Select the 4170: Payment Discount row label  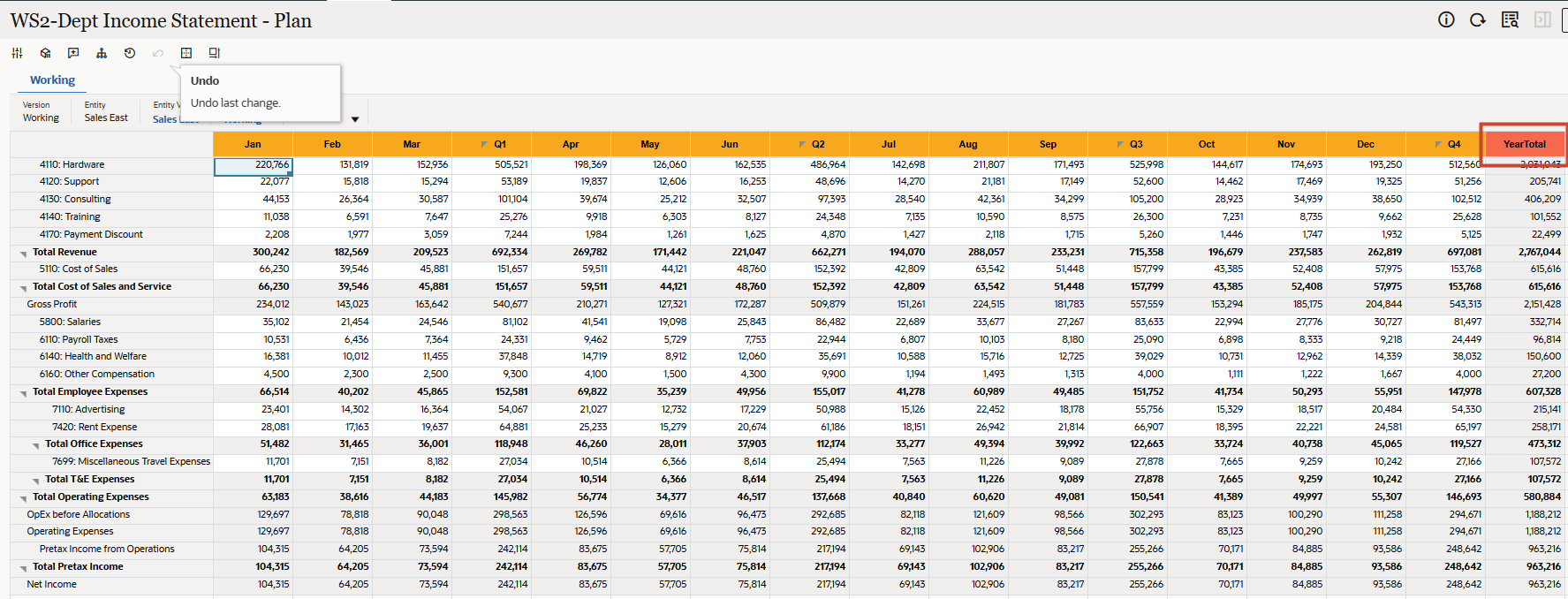[91, 234]
